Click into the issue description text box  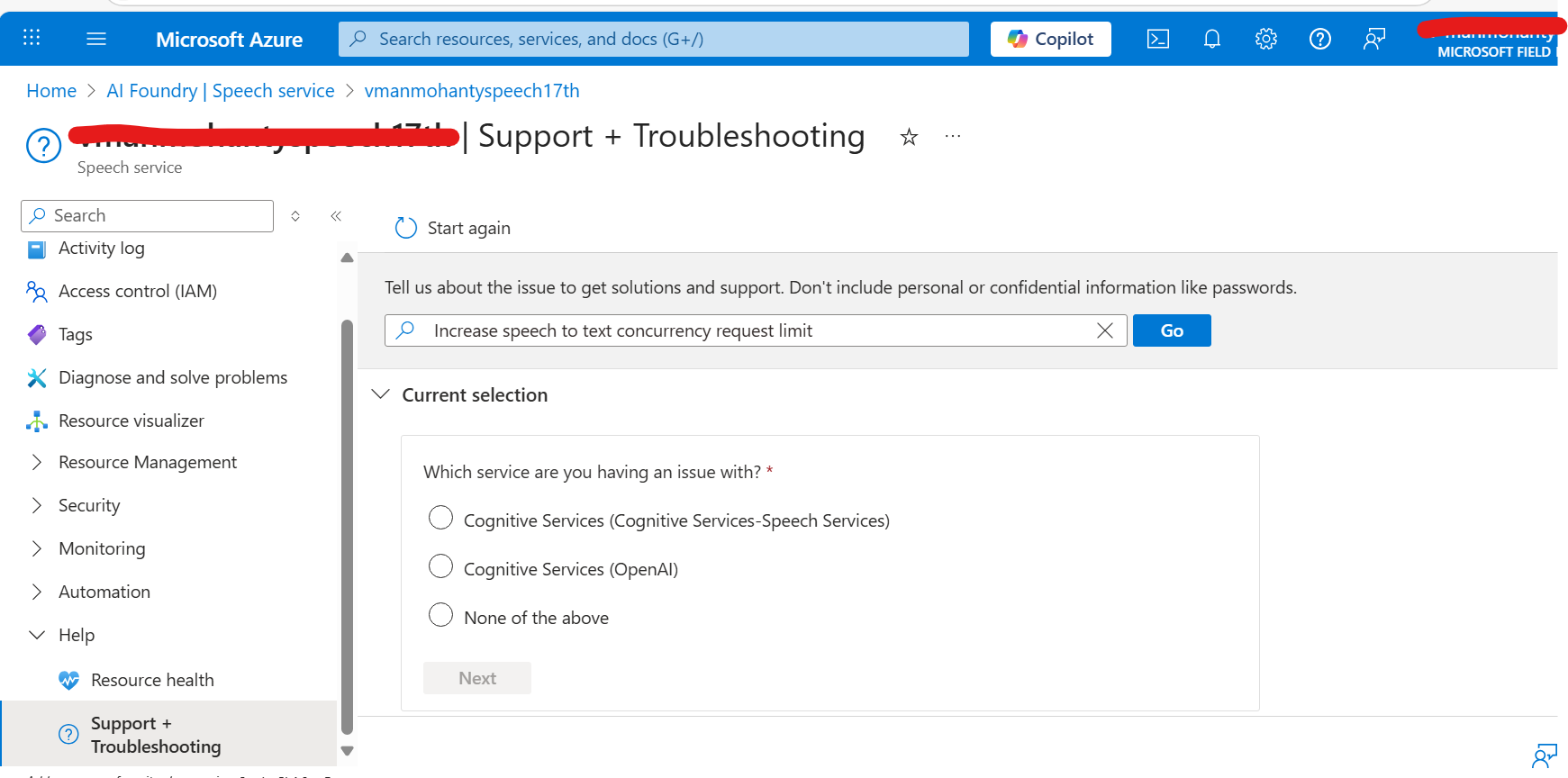pyautogui.click(x=756, y=330)
